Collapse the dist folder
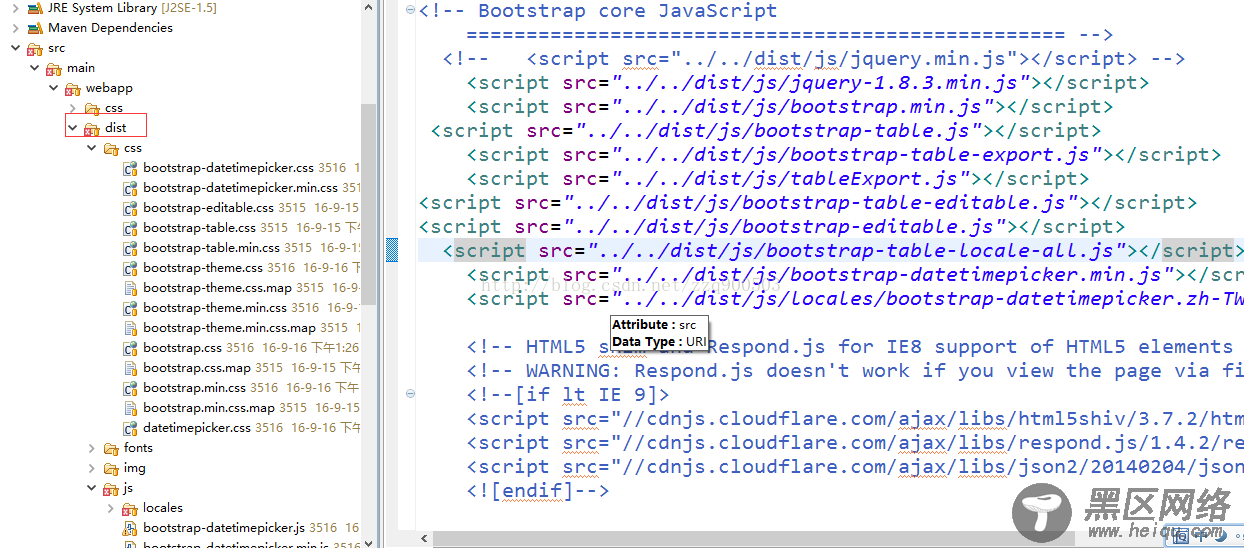 click(x=72, y=128)
